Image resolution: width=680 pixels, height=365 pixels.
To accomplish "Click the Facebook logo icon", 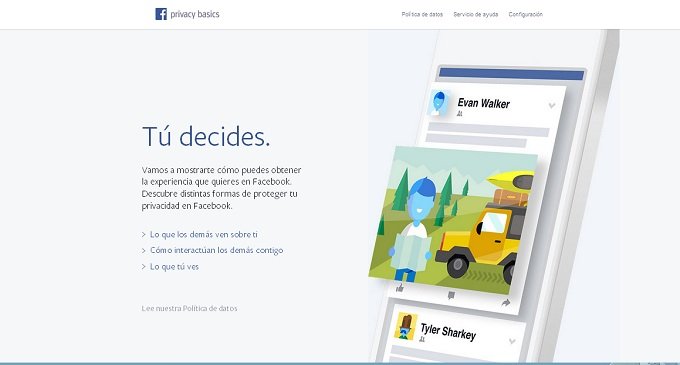I will click(161, 14).
